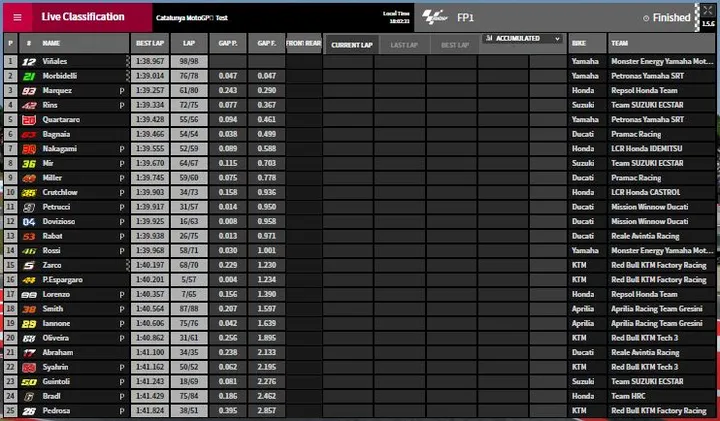Click position 1 cell for Viñales
This screenshot has height=421, width=720.
point(11,62)
